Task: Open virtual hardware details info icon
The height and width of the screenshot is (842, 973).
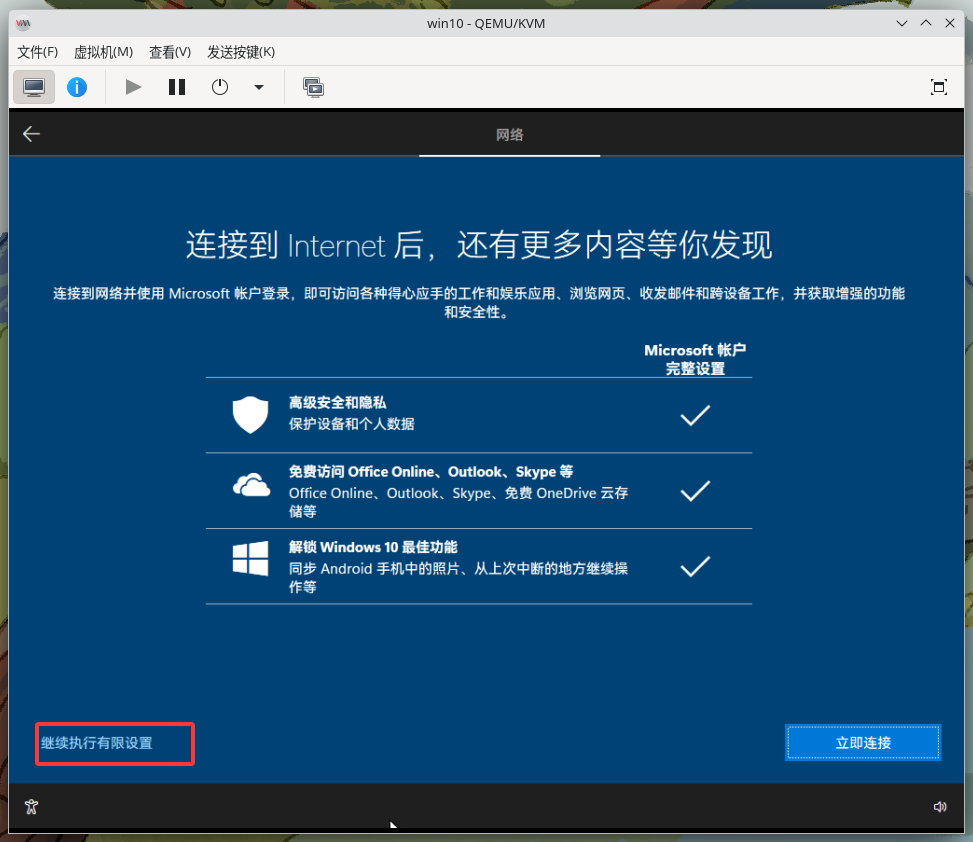Action: pyautogui.click(x=77, y=87)
